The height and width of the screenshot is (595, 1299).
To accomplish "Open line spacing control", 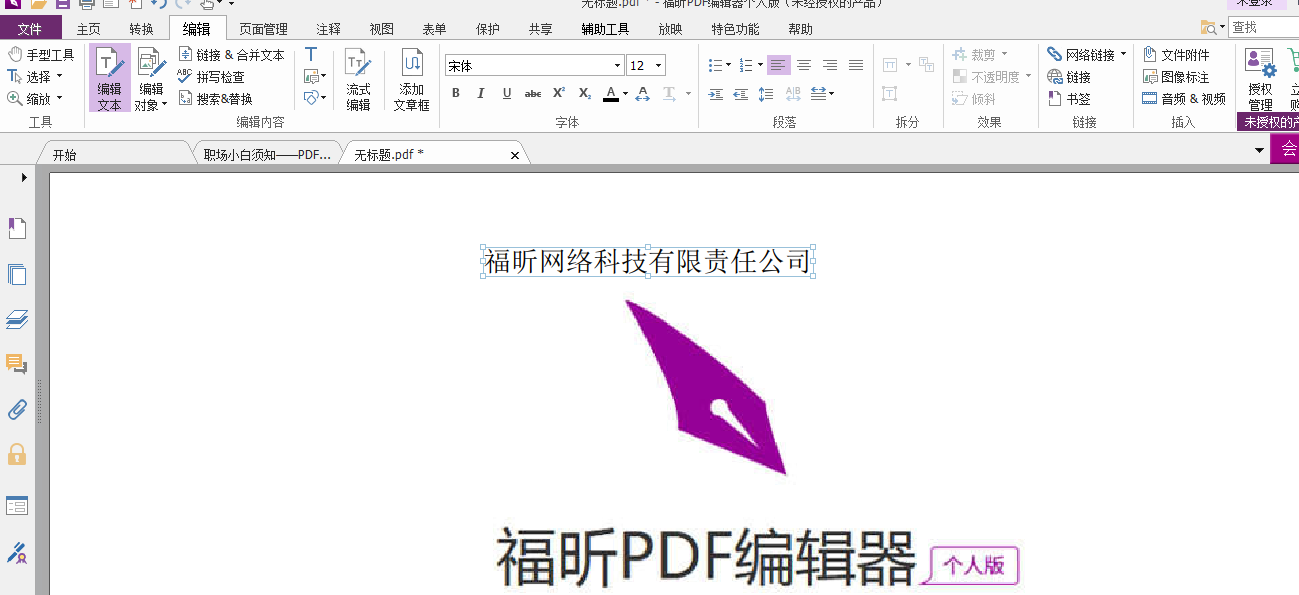I will point(766,94).
